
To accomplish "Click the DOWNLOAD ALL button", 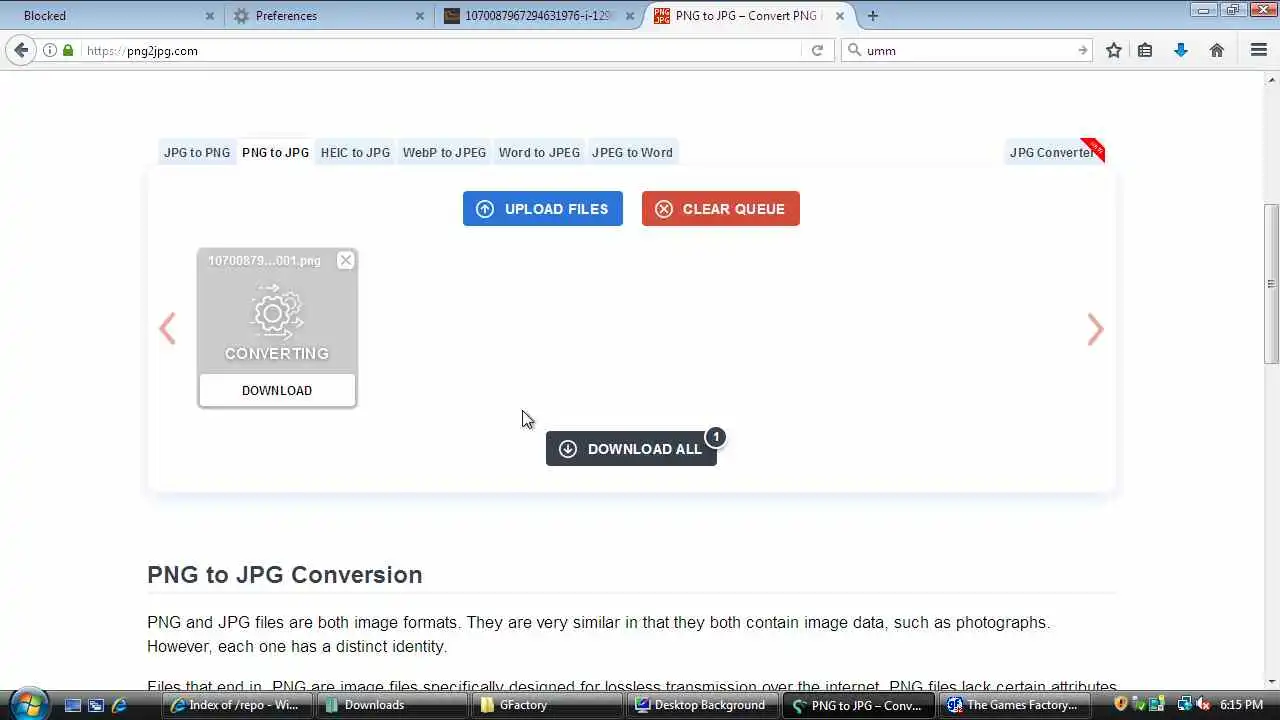I will [631, 449].
